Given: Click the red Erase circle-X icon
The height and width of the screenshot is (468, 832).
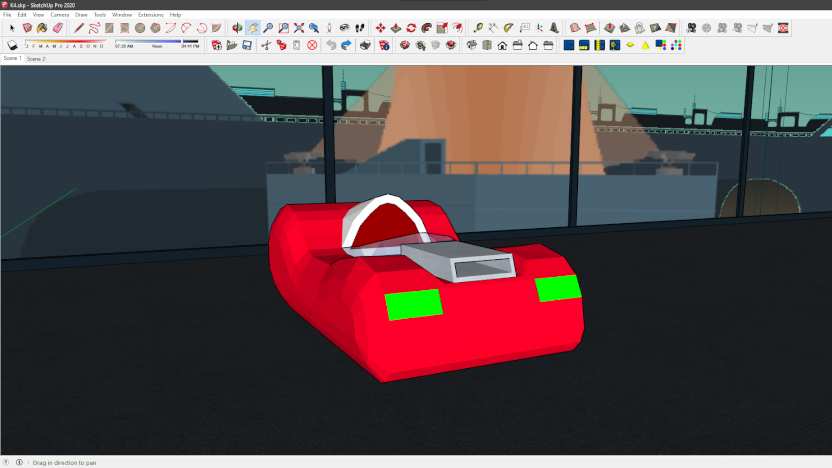Looking at the screenshot, I should [312, 45].
